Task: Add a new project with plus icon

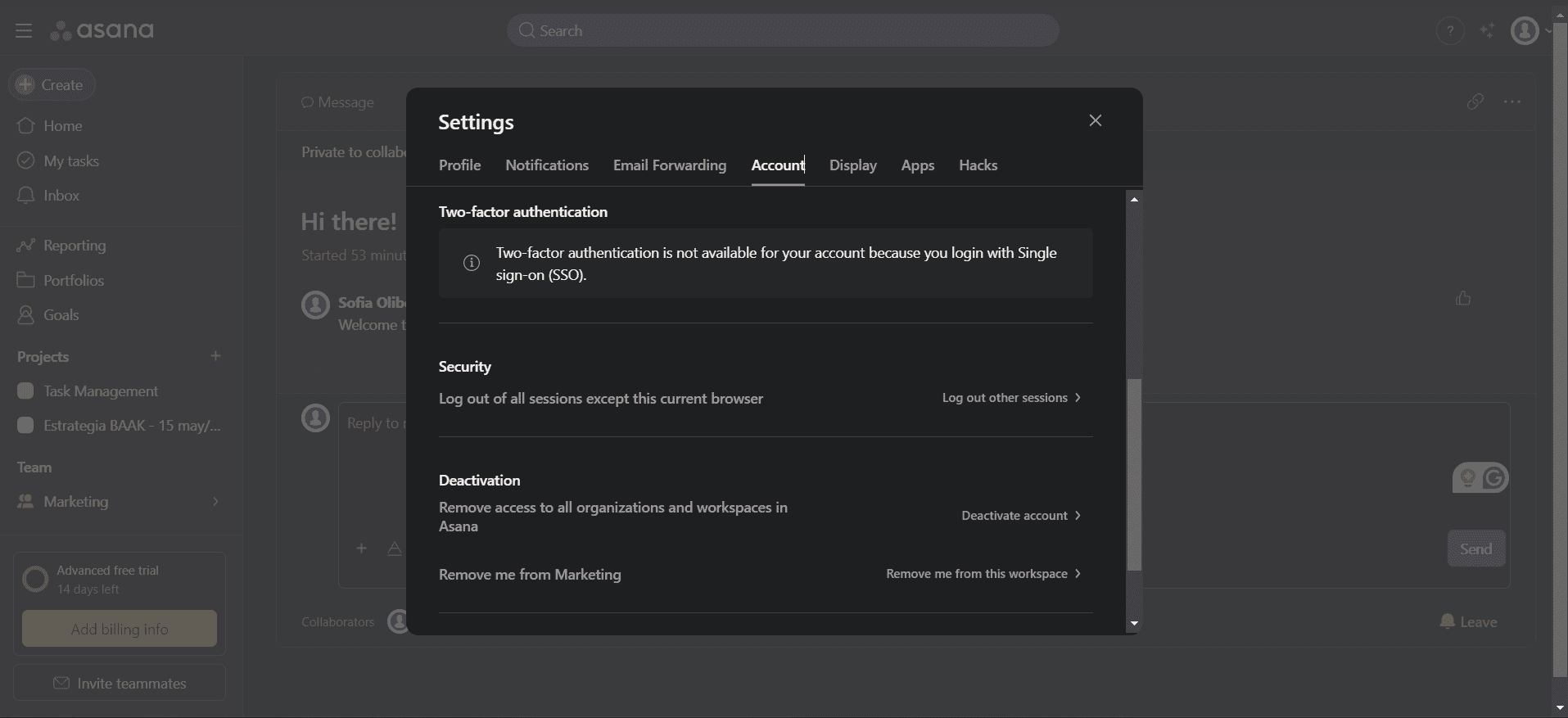Action: 215,356
